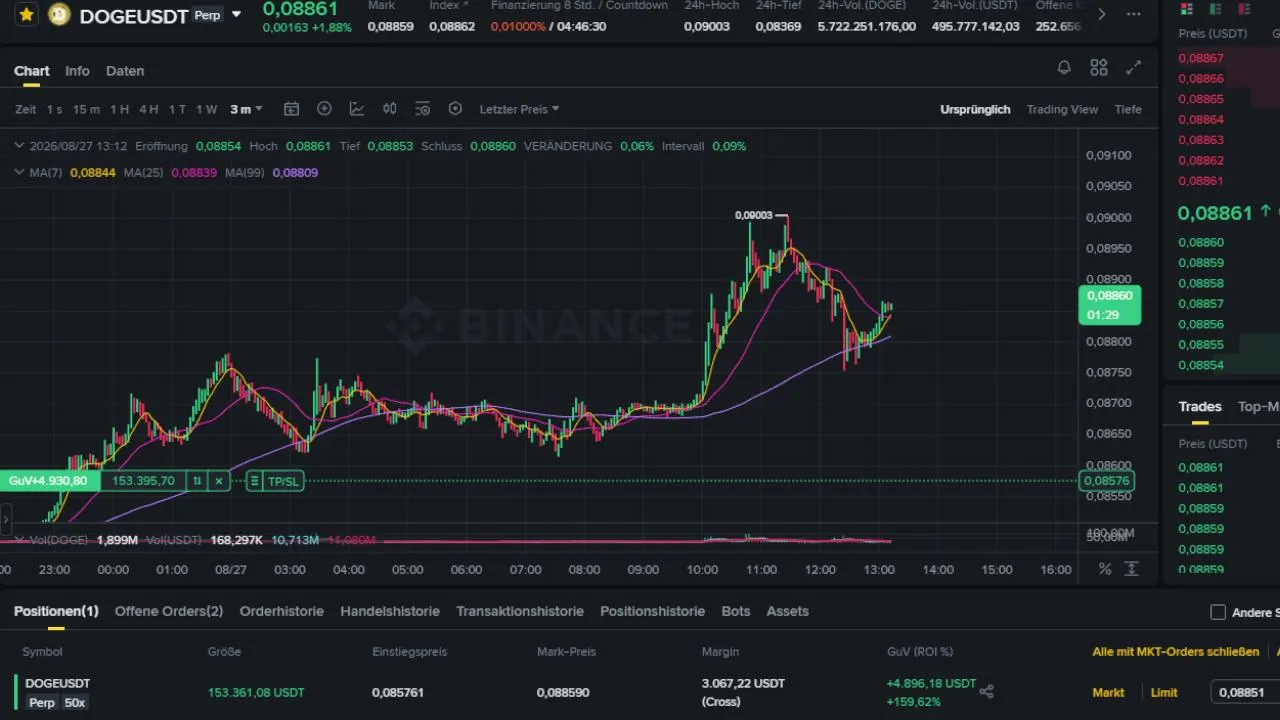Viewport: 1280px width, 720px height.
Task: Open technical indicators line-chart icon
Action: [357, 109]
